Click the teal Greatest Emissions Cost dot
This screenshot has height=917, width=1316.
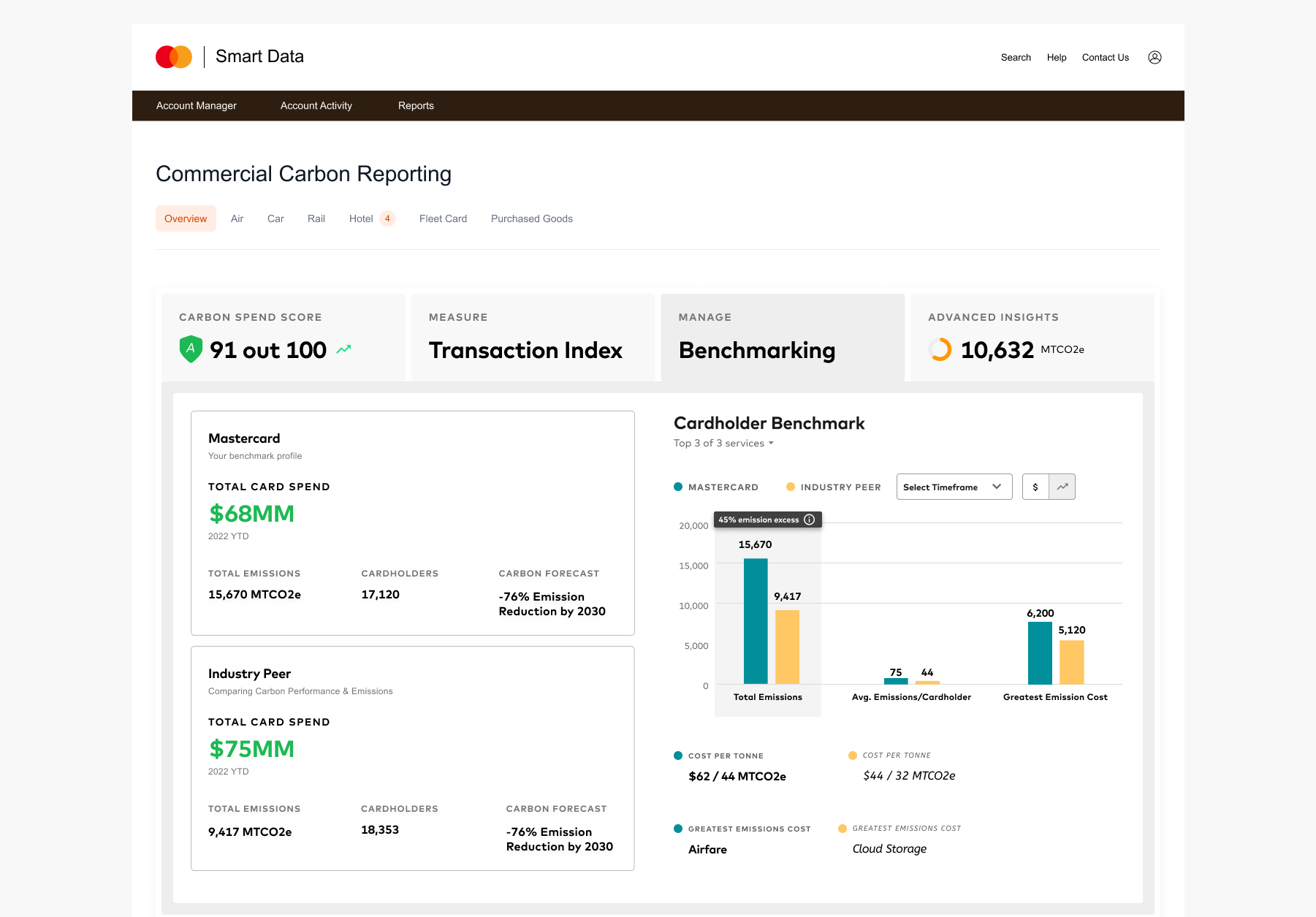coord(678,829)
